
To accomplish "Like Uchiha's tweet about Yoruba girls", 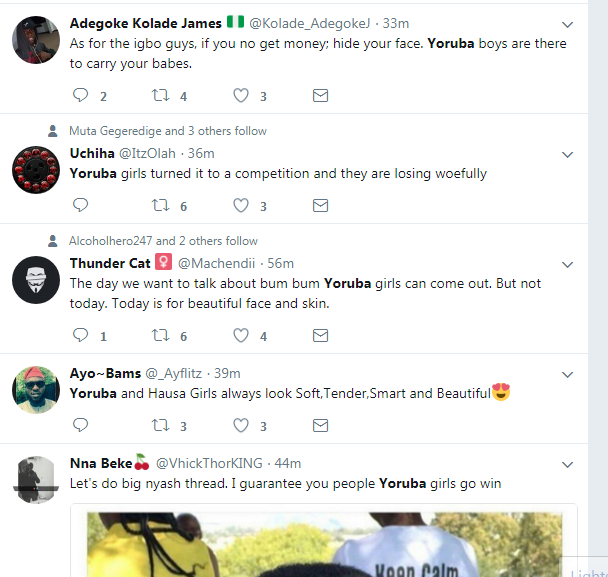I will point(241,205).
